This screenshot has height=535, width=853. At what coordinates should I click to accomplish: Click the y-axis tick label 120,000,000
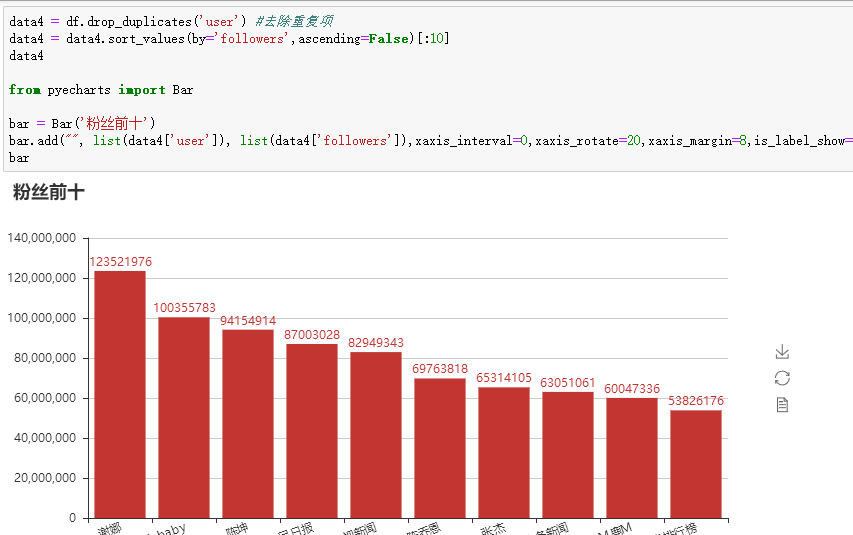[42, 278]
